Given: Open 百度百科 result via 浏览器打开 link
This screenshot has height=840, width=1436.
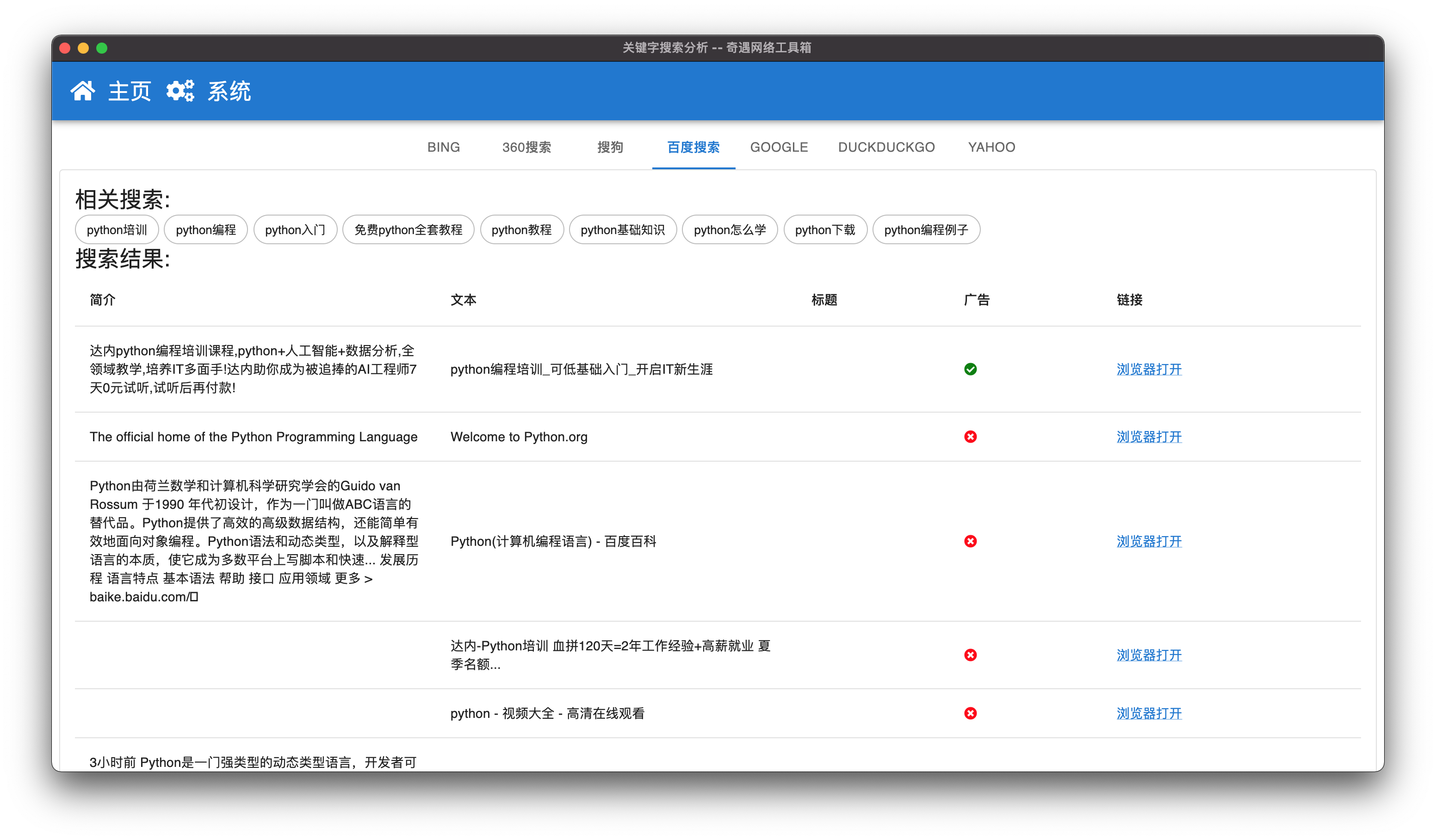Looking at the screenshot, I should coord(1148,541).
